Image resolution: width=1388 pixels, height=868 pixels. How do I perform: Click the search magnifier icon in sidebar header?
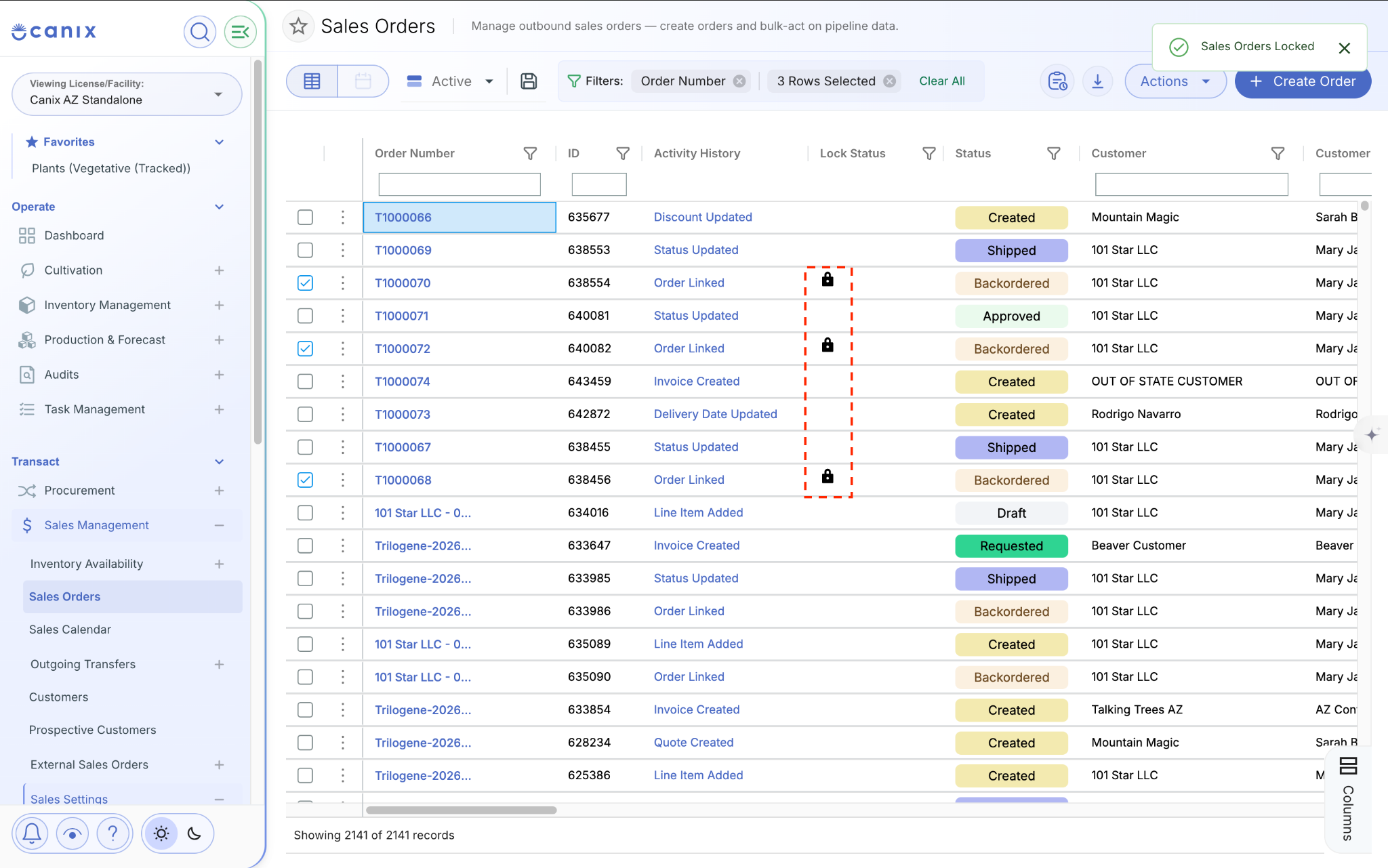(199, 31)
